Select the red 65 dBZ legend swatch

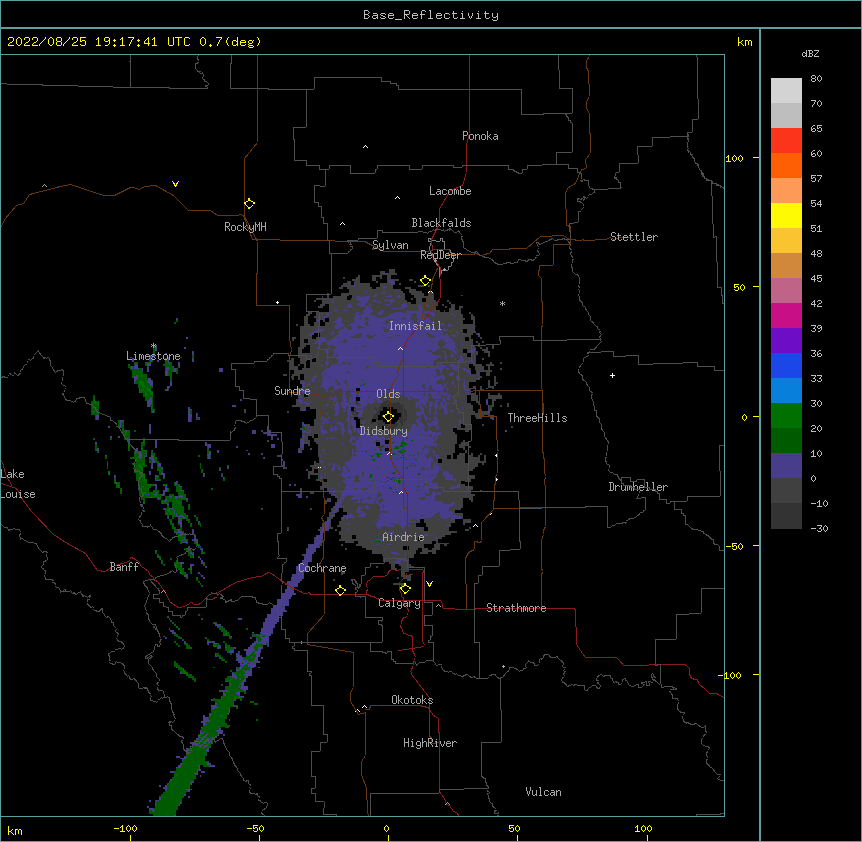(x=786, y=140)
